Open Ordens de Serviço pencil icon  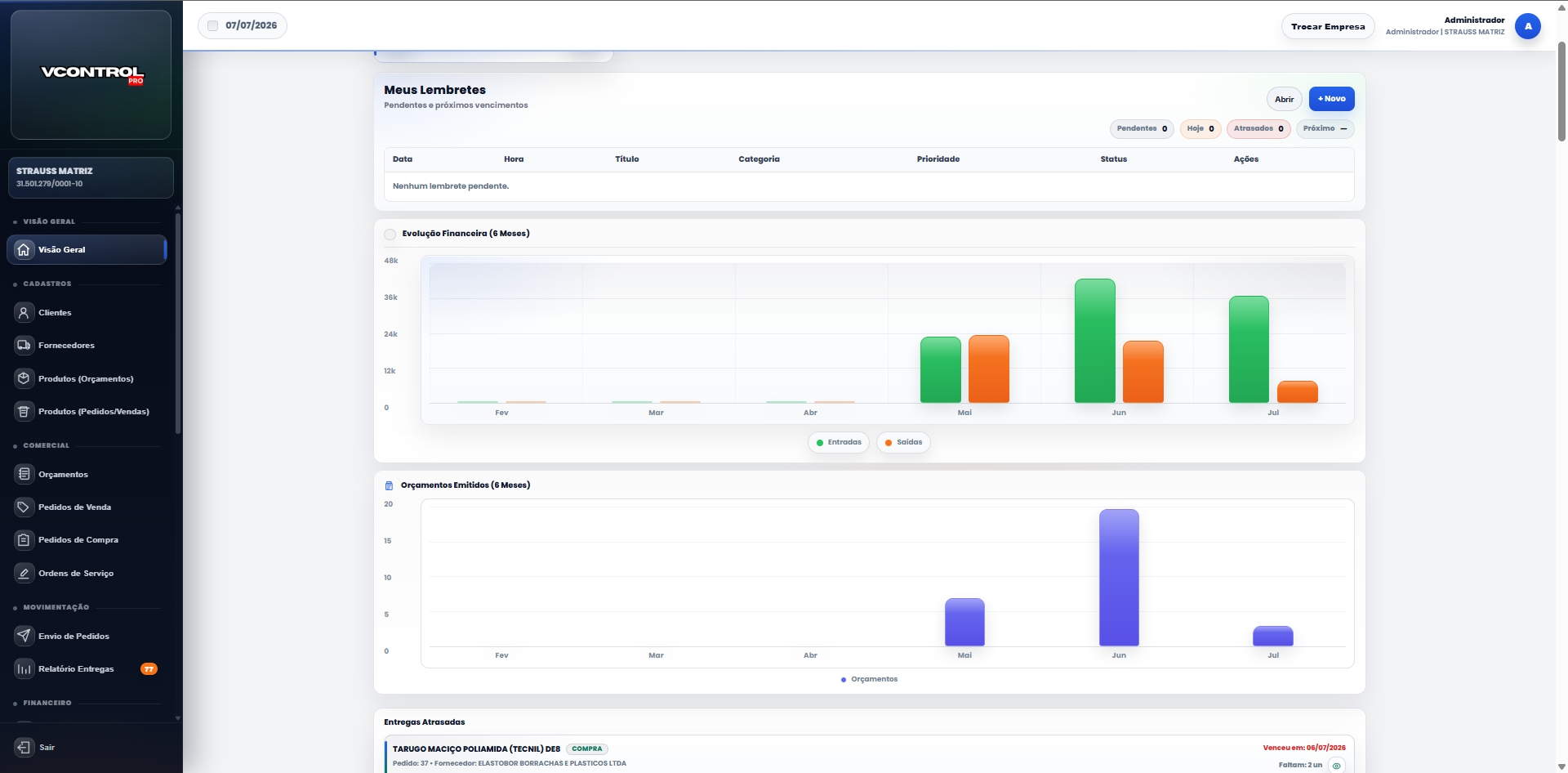[24, 573]
